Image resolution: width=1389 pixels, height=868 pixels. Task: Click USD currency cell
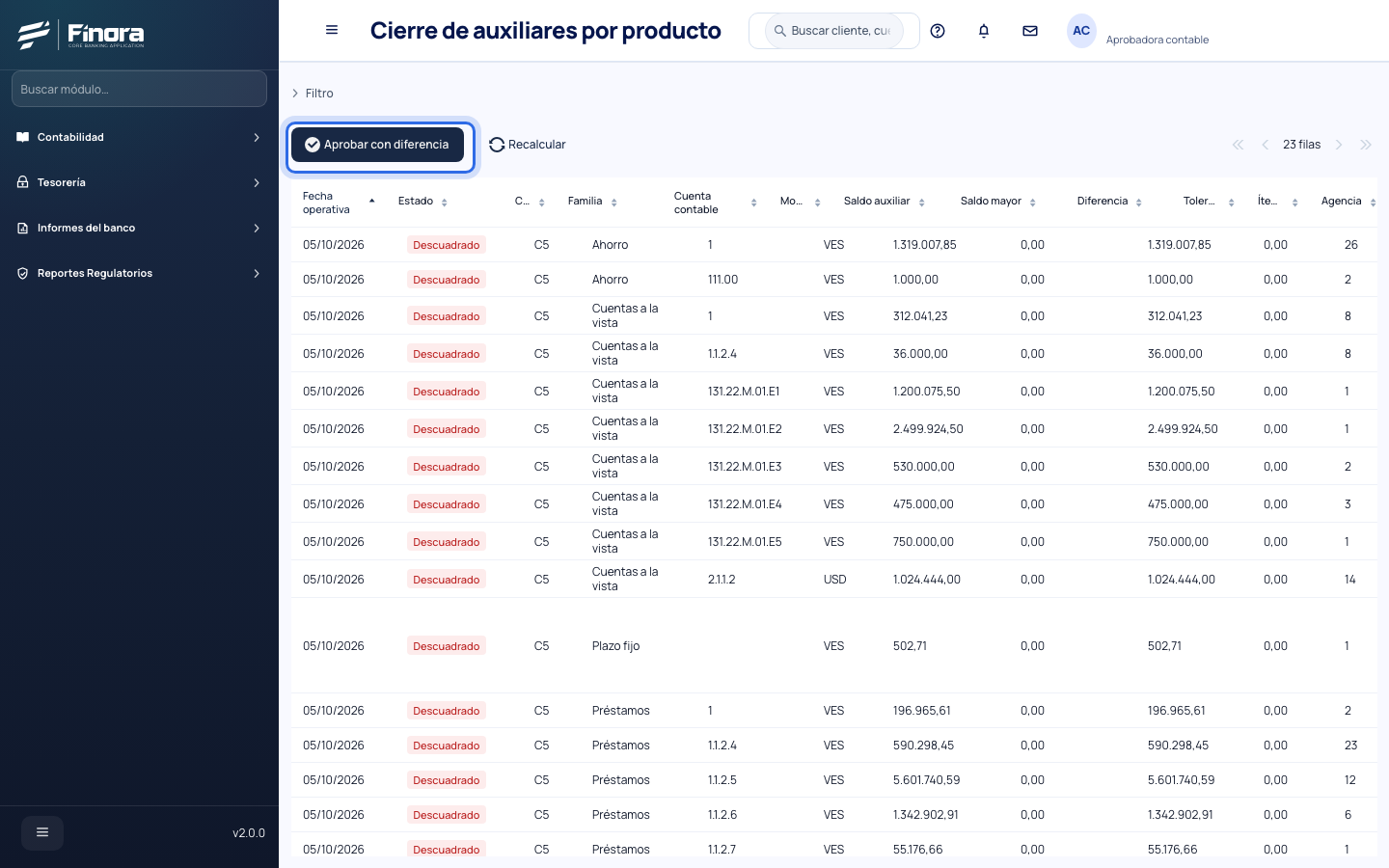pos(835,580)
